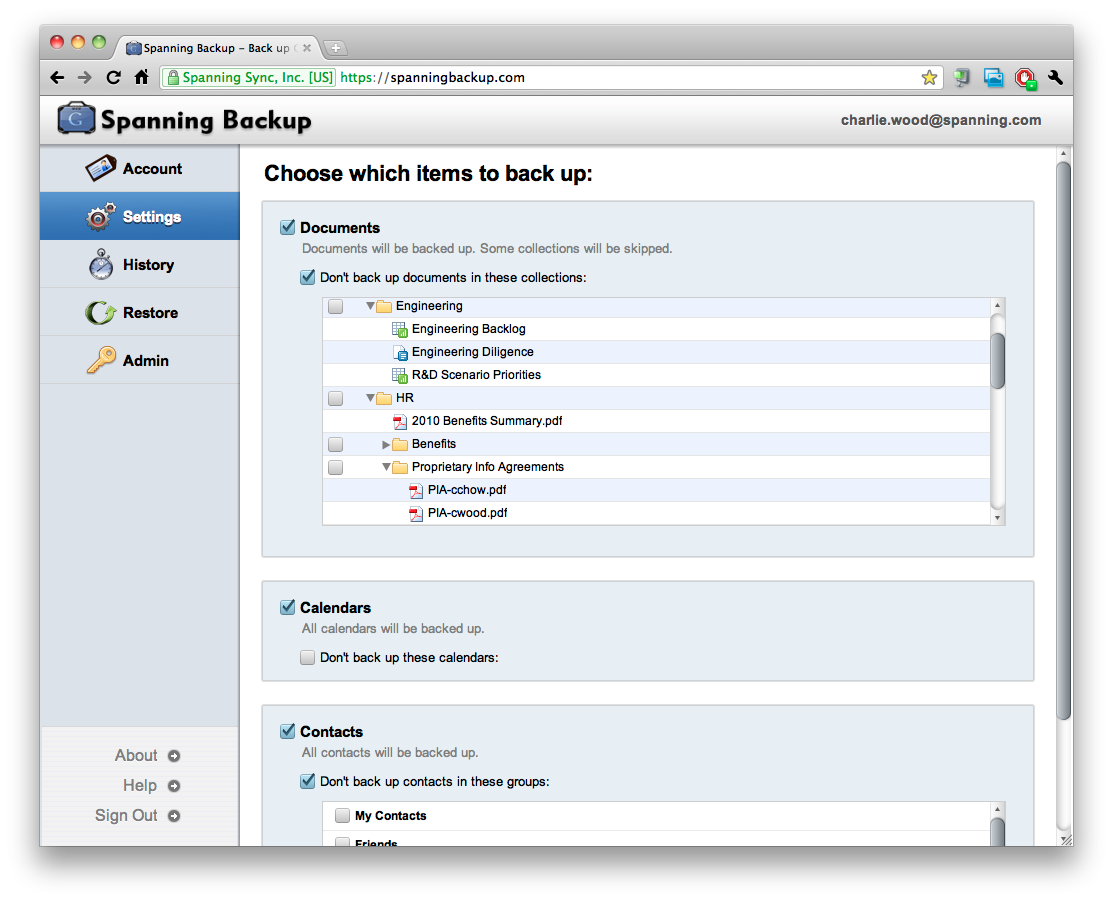1113x900 pixels.
Task: Click the browser reload icon
Action: tap(114, 77)
